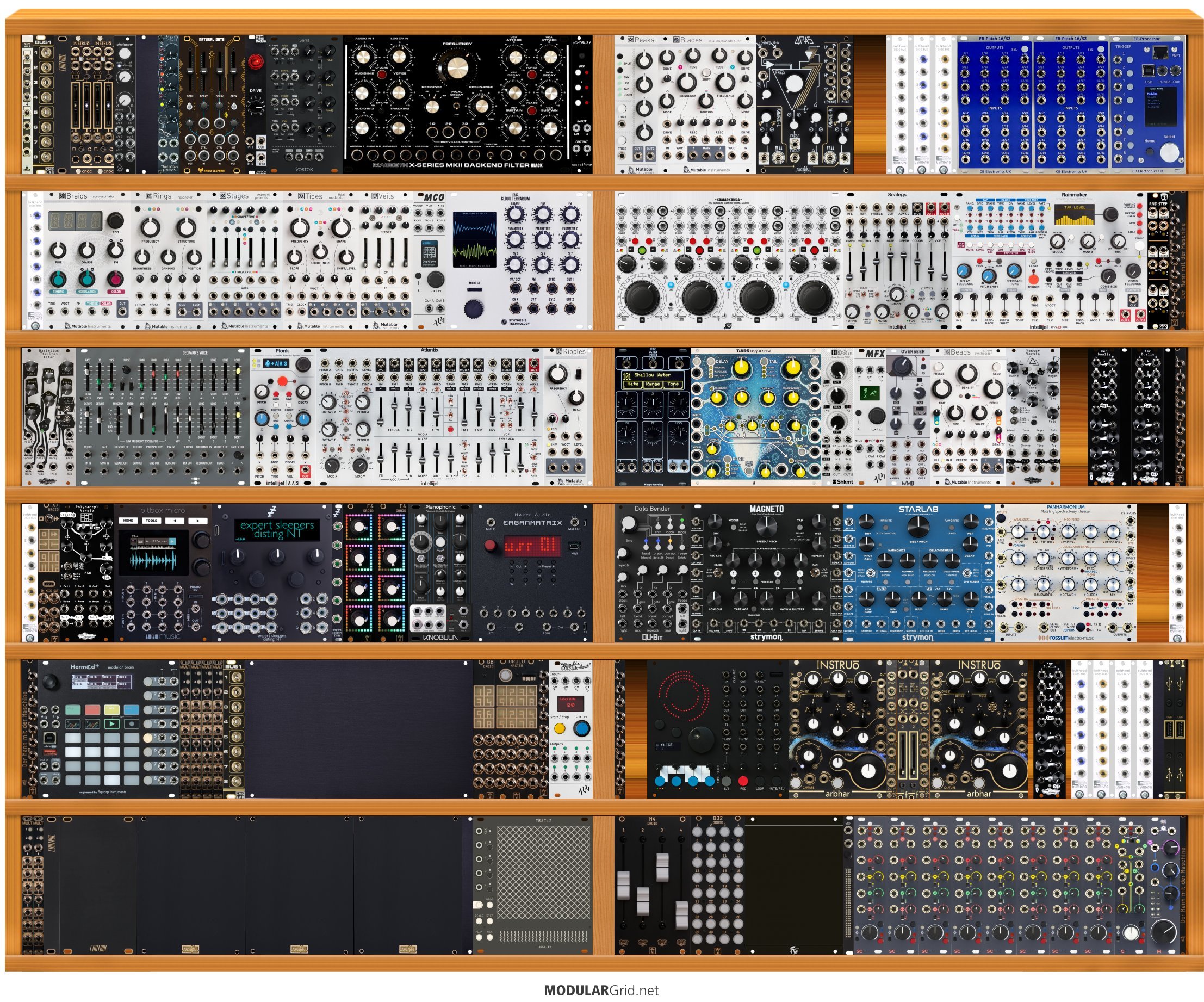
Task: Click the MAGNETO title text
Action: [767, 509]
